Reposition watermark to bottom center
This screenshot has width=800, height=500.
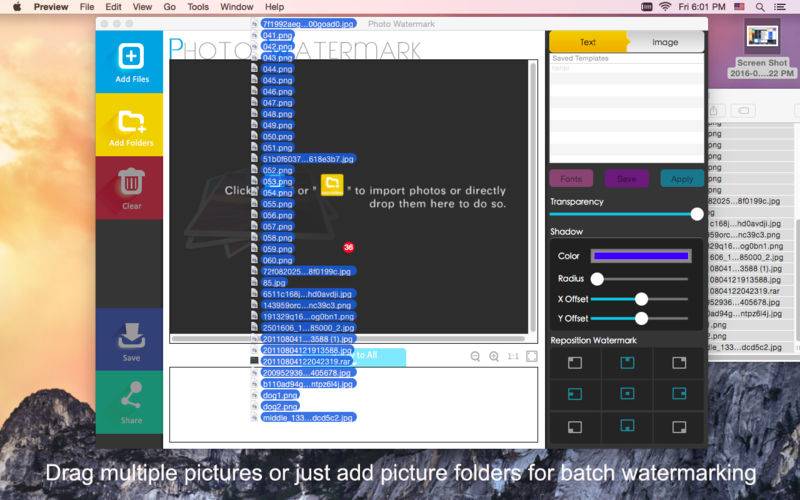pyautogui.click(x=627, y=426)
